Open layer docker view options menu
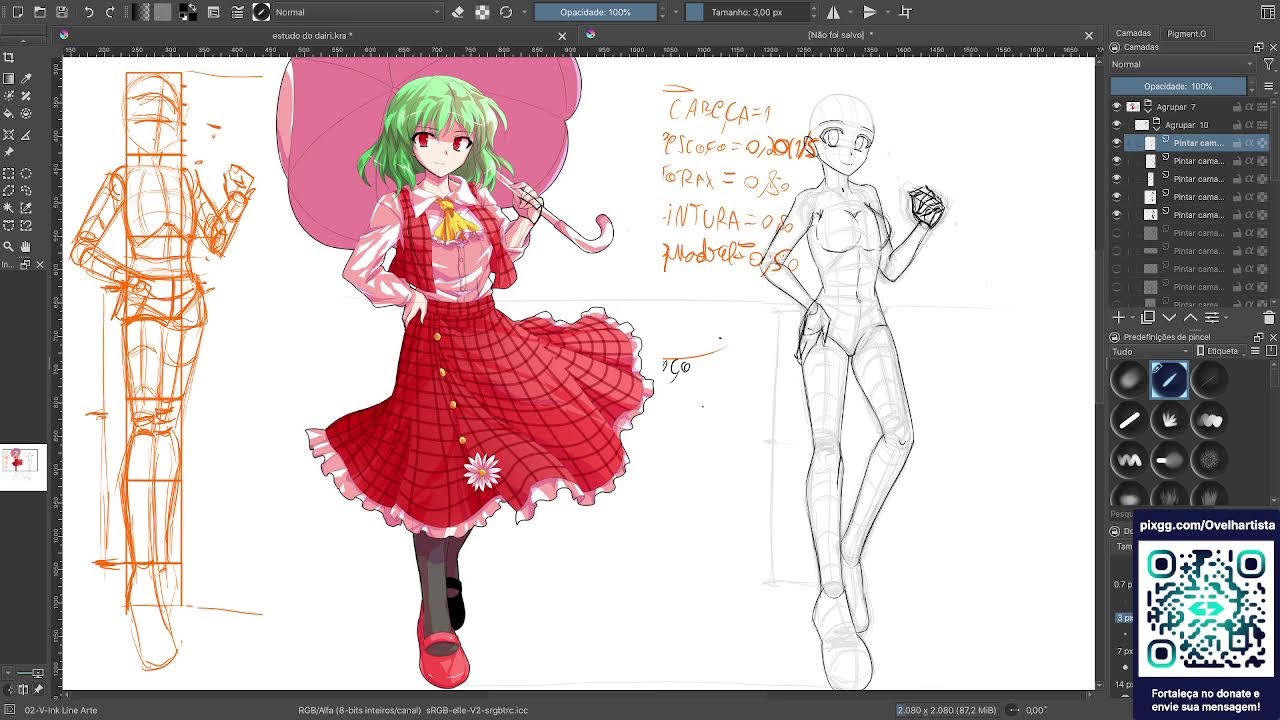1280x720 pixels. (1269, 86)
